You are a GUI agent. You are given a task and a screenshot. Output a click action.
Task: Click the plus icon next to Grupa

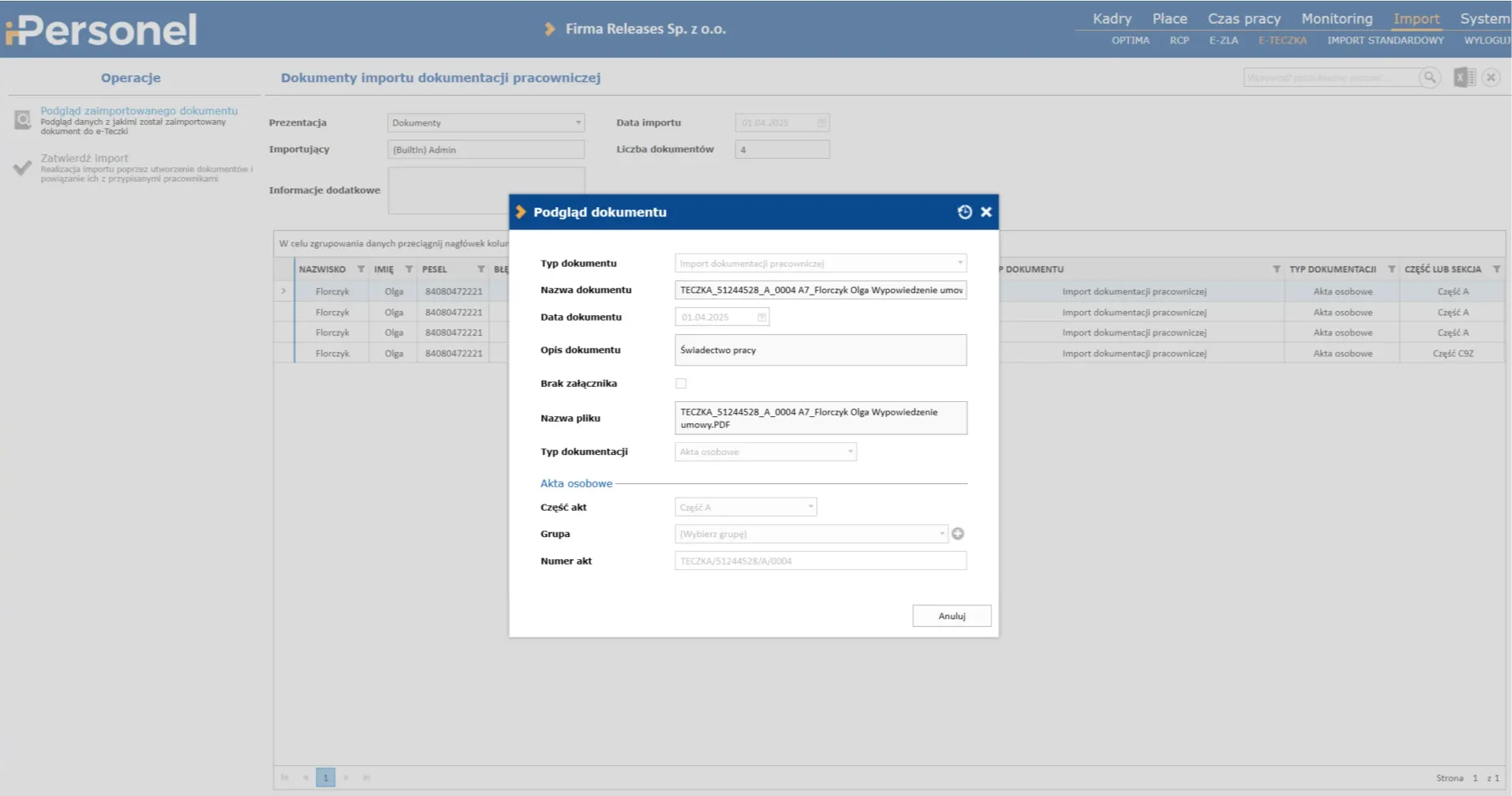(x=957, y=534)
